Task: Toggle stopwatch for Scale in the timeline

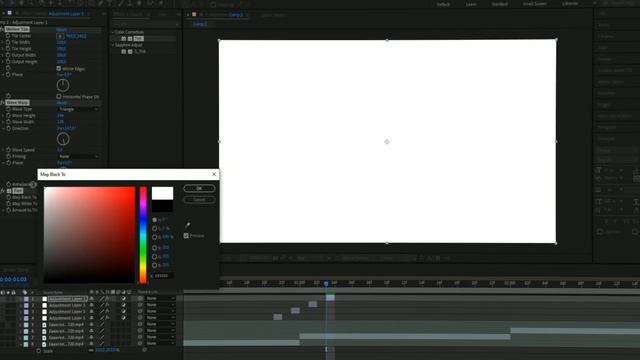Action: [38, 351]
